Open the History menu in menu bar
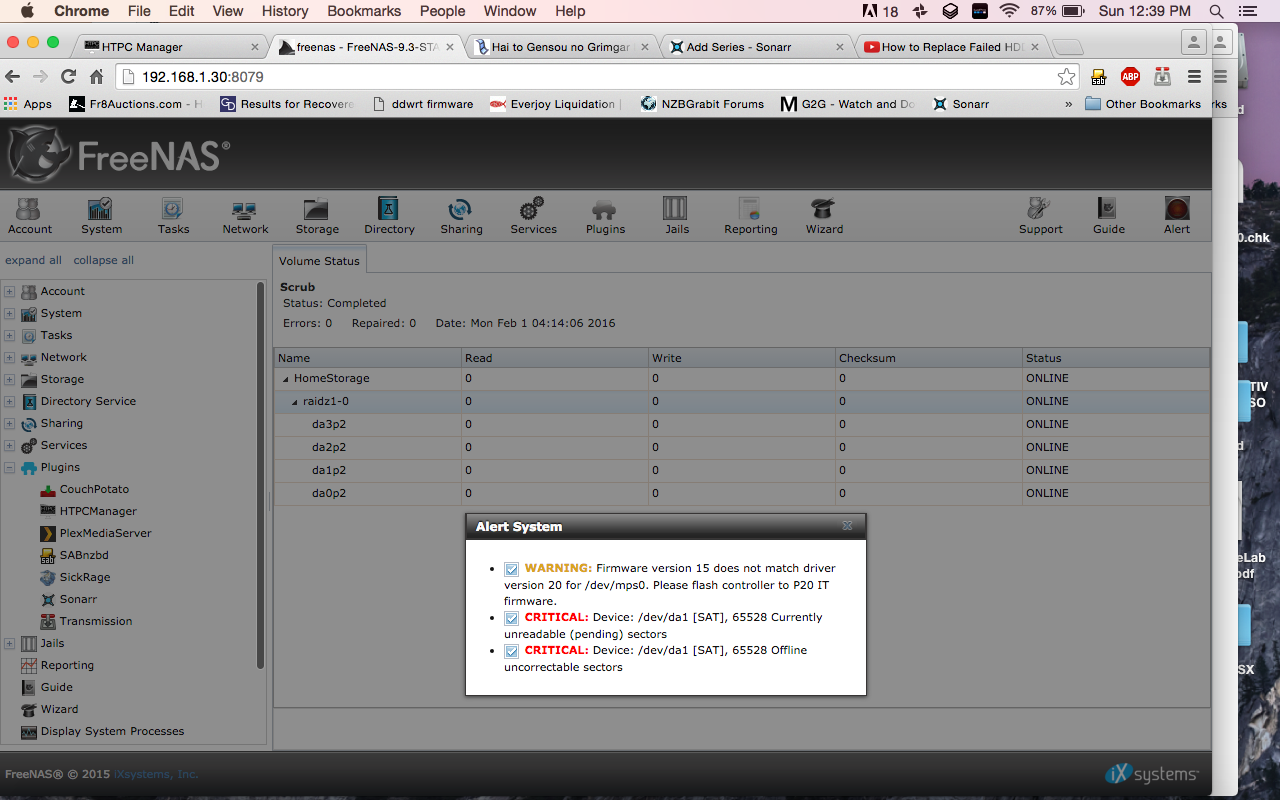Screen dimensions: 1280x800 285,11
